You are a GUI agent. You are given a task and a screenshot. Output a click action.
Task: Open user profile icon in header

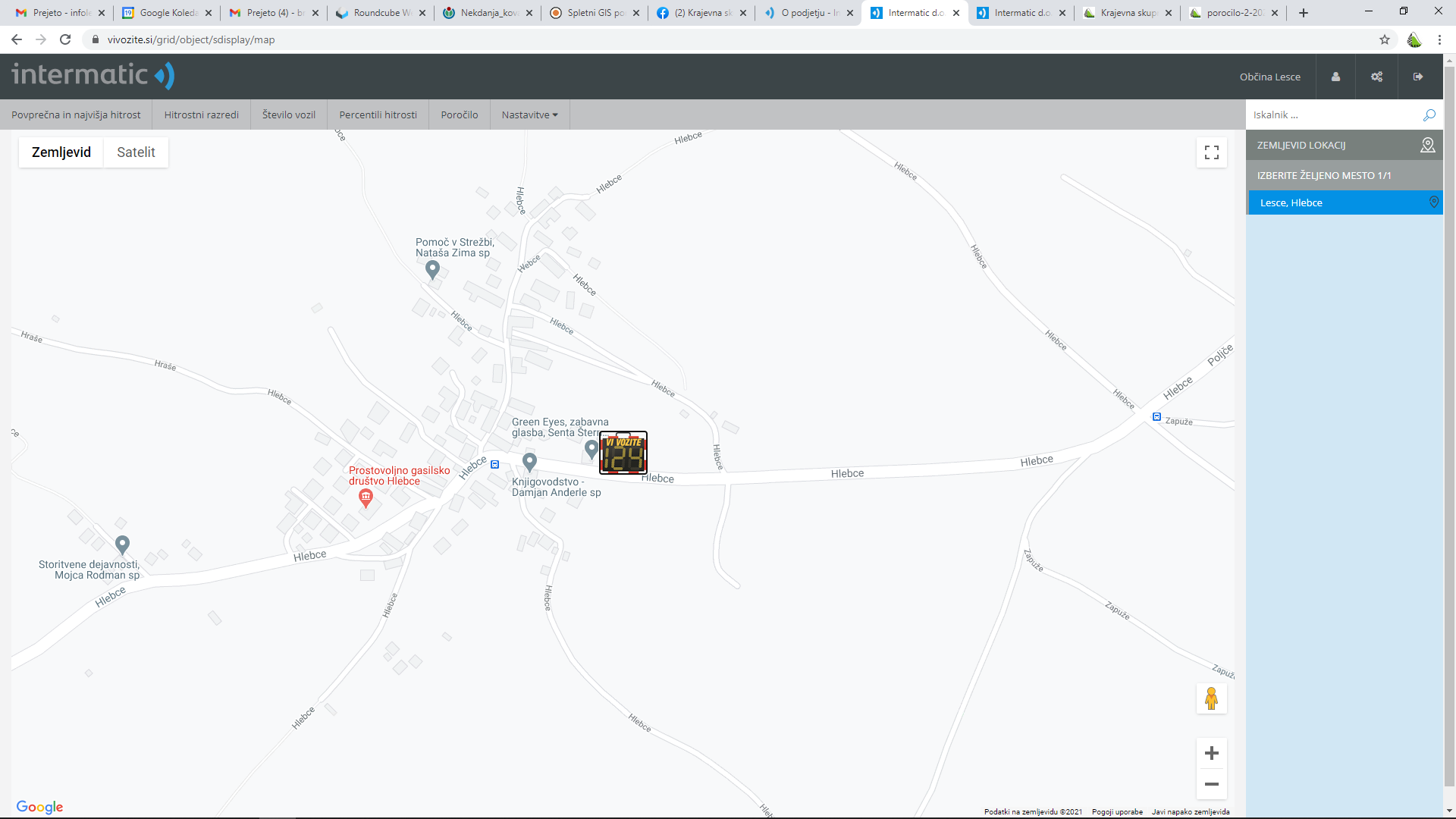[1335, 77]
